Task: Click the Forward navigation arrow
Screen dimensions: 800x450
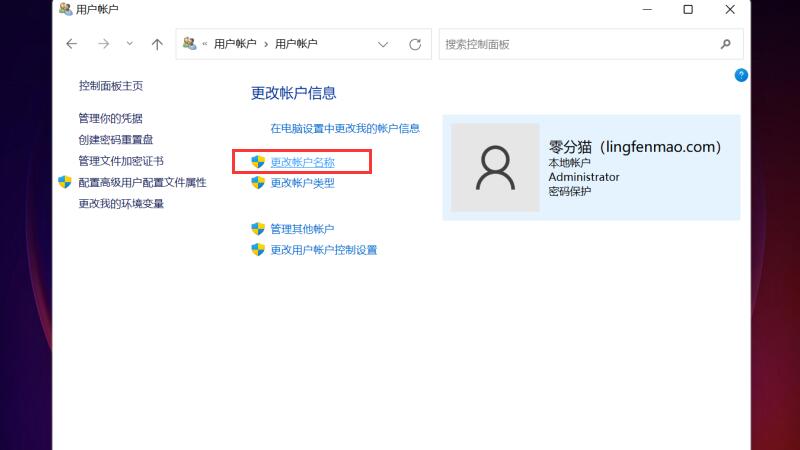Action: (x=103, y=44)
